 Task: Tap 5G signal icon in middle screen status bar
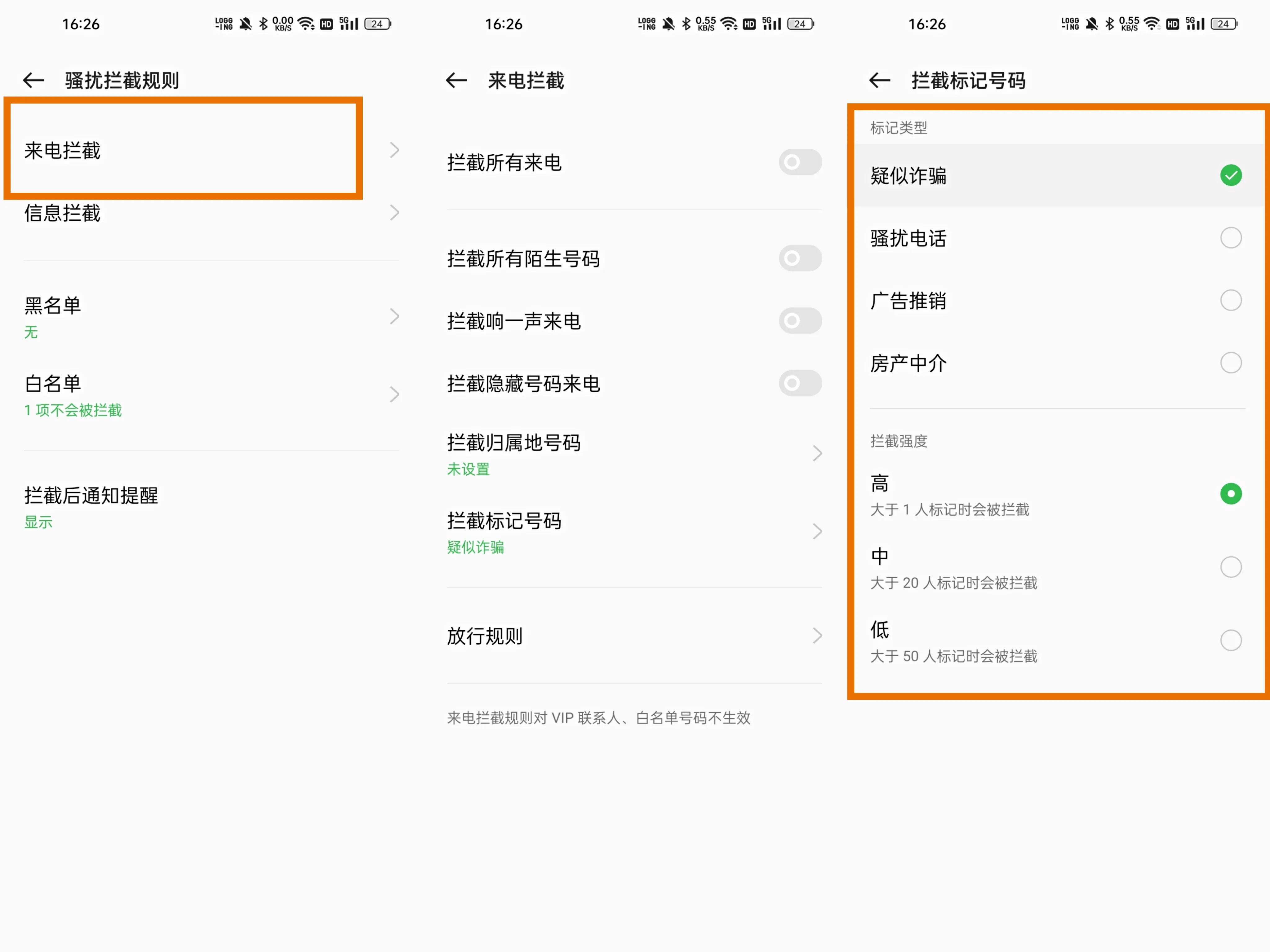pos(772,24)
